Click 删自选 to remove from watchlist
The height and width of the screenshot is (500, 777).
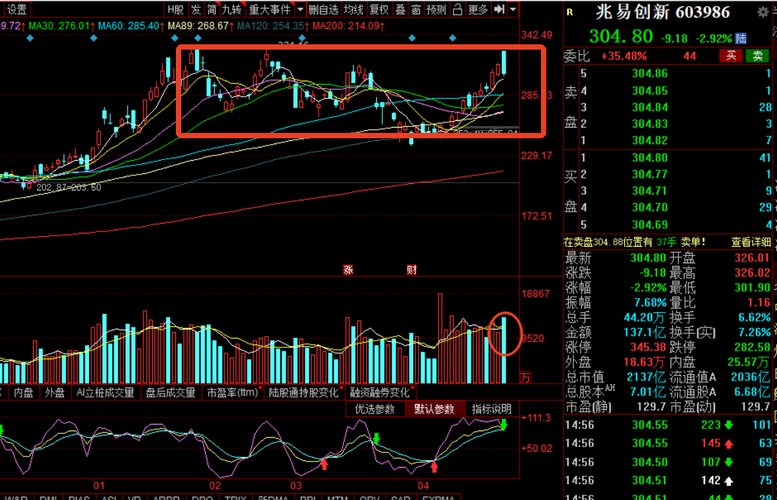[323, 9]
